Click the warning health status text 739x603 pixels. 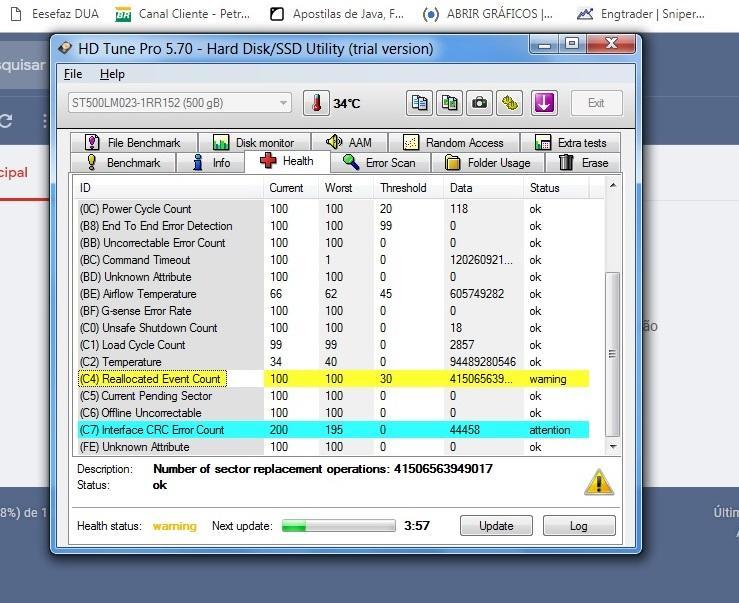pos(175,526)
